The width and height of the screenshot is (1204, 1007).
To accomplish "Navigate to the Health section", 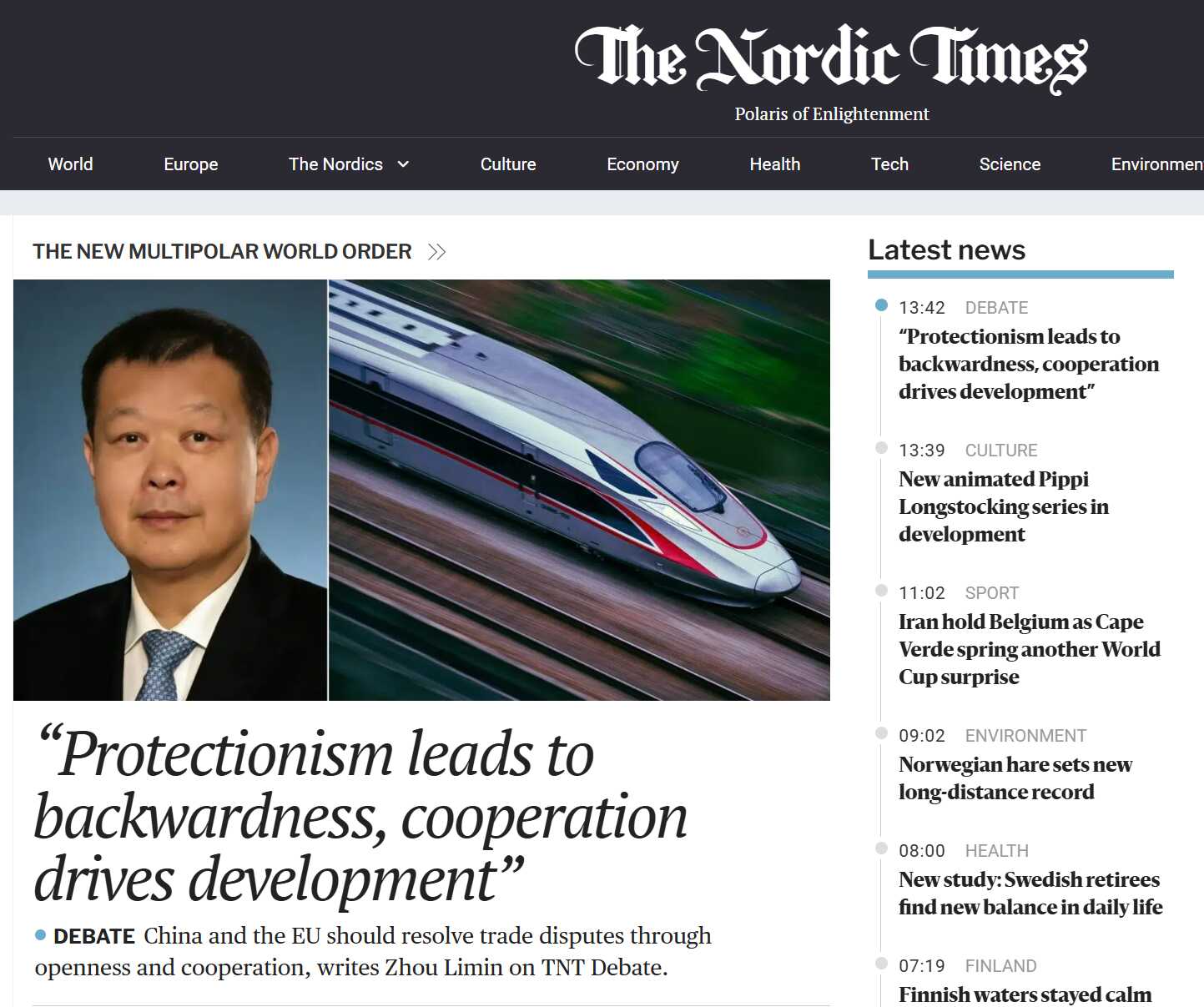I will tap(775, 164).
